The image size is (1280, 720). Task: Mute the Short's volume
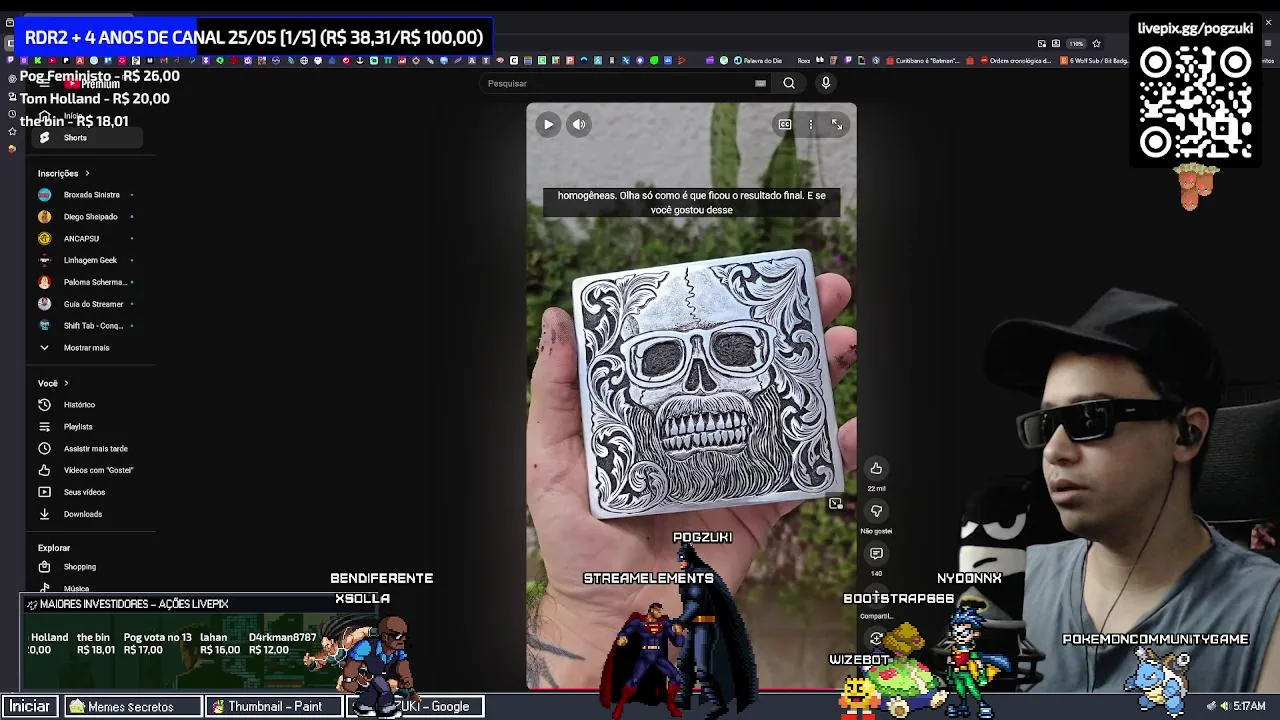pyautogui.click(x=579, y=124)
